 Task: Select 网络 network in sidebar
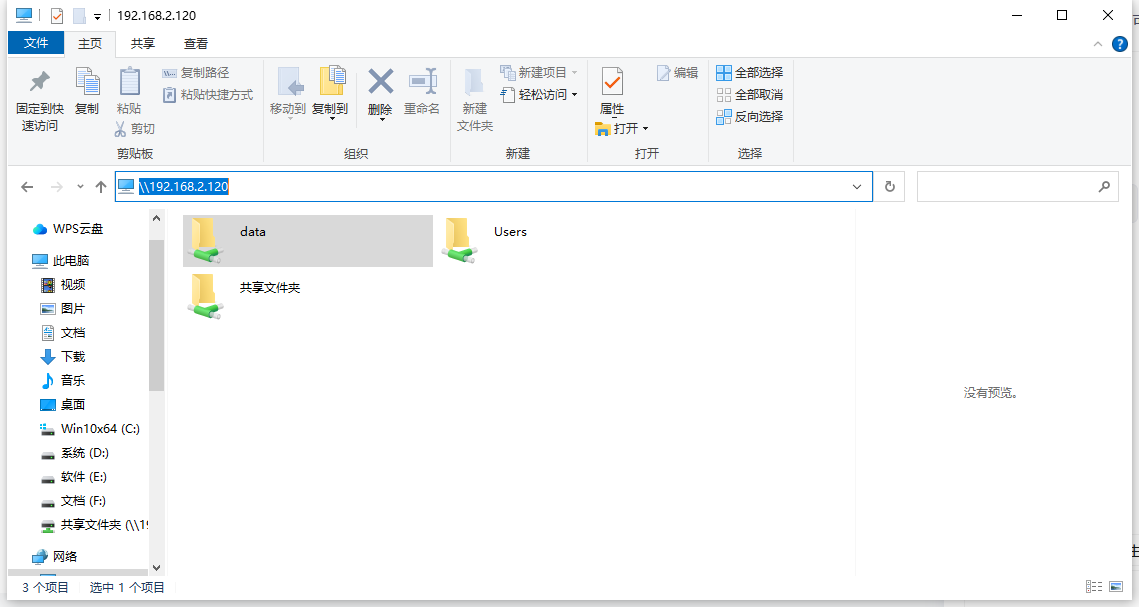(55, 556)
